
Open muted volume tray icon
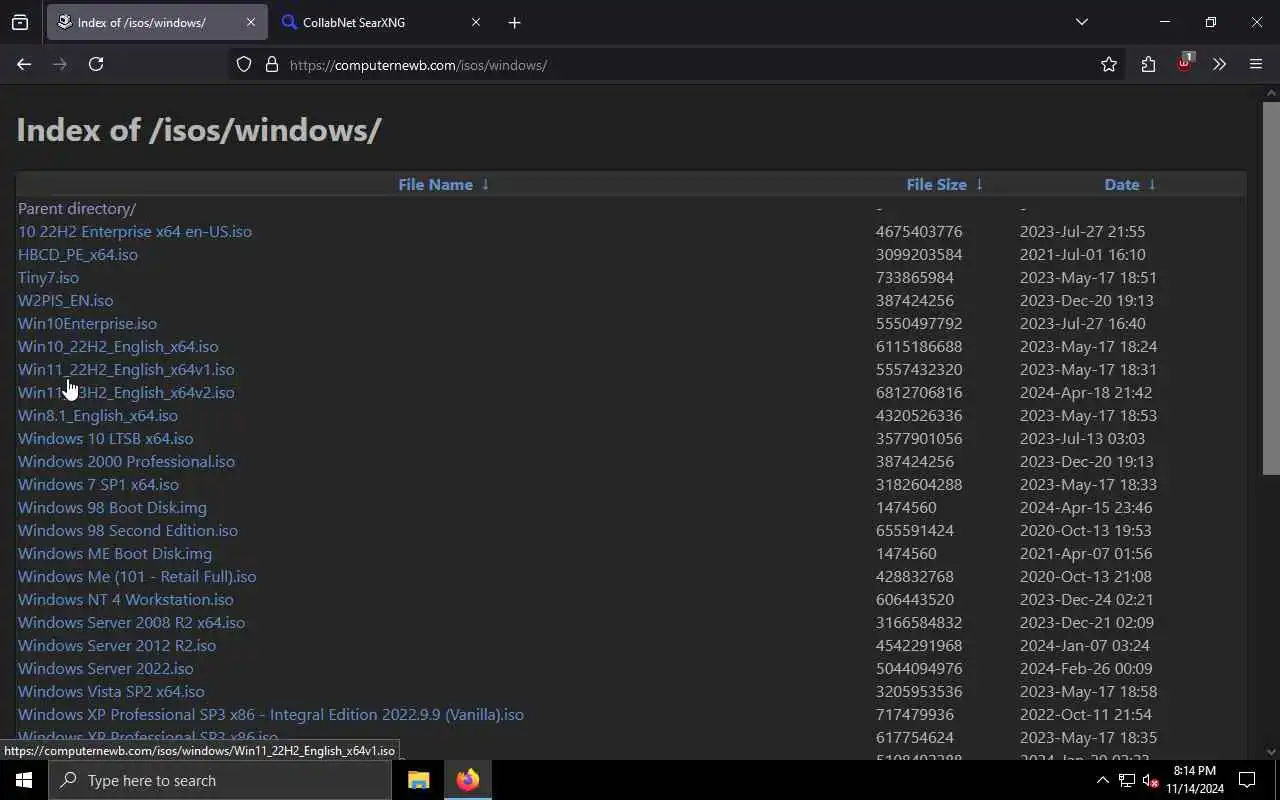coord(1150,781)
